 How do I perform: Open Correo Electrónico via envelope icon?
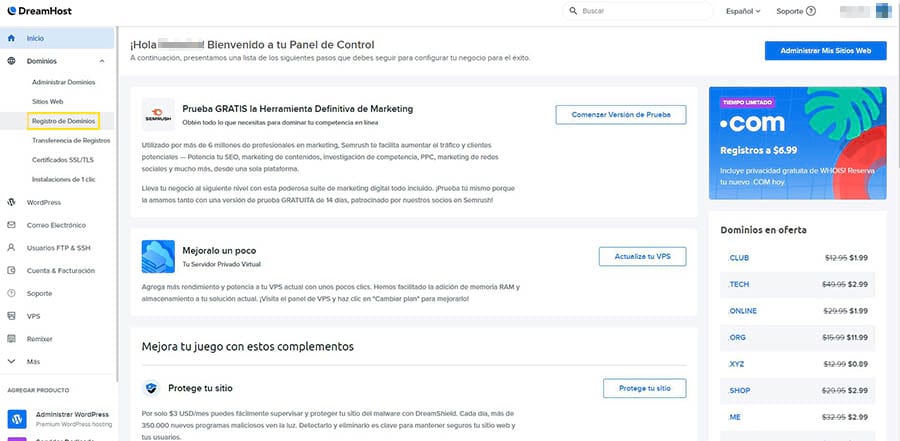pos(11,225)
